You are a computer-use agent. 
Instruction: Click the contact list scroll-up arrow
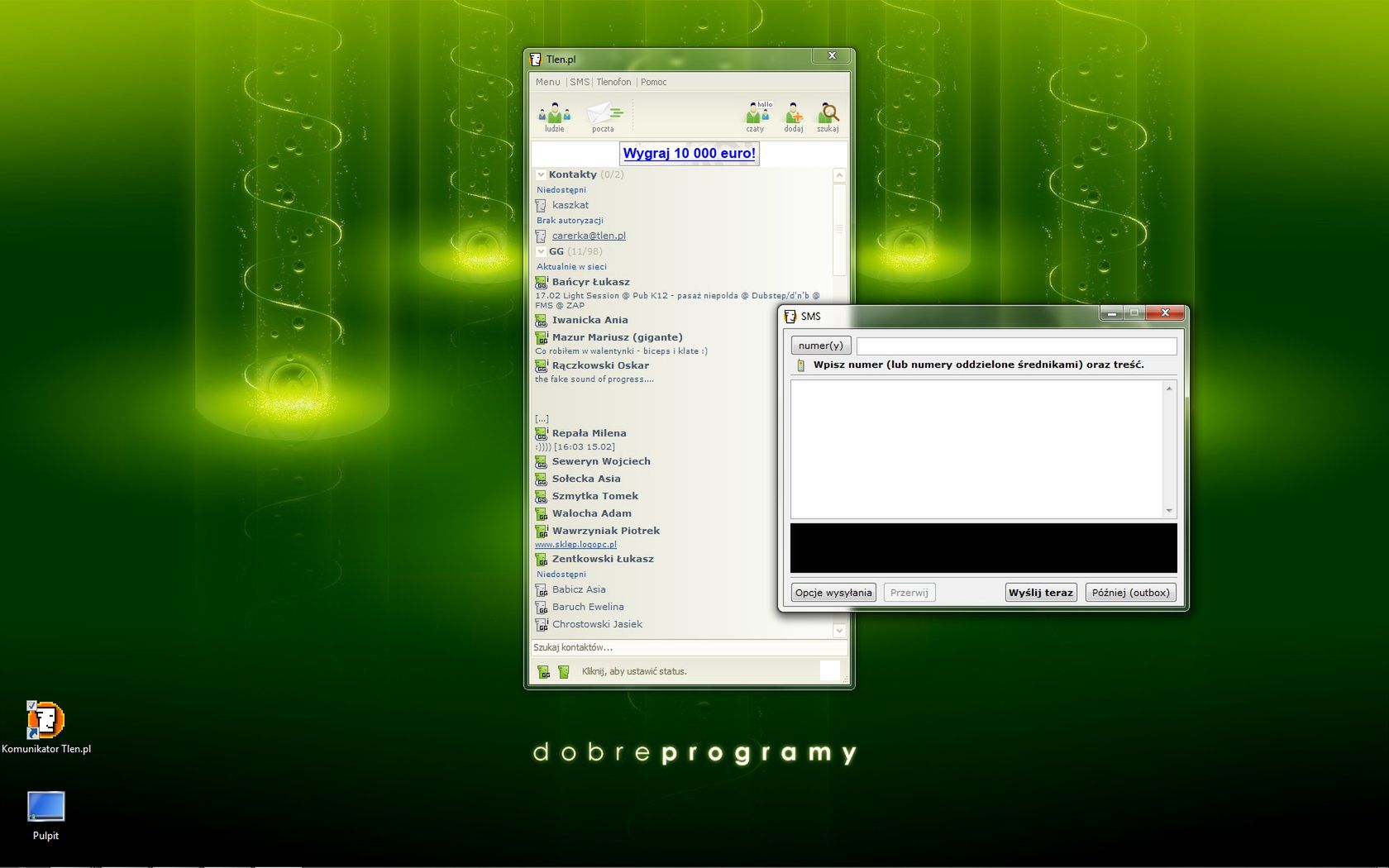(x=839, y=175)
